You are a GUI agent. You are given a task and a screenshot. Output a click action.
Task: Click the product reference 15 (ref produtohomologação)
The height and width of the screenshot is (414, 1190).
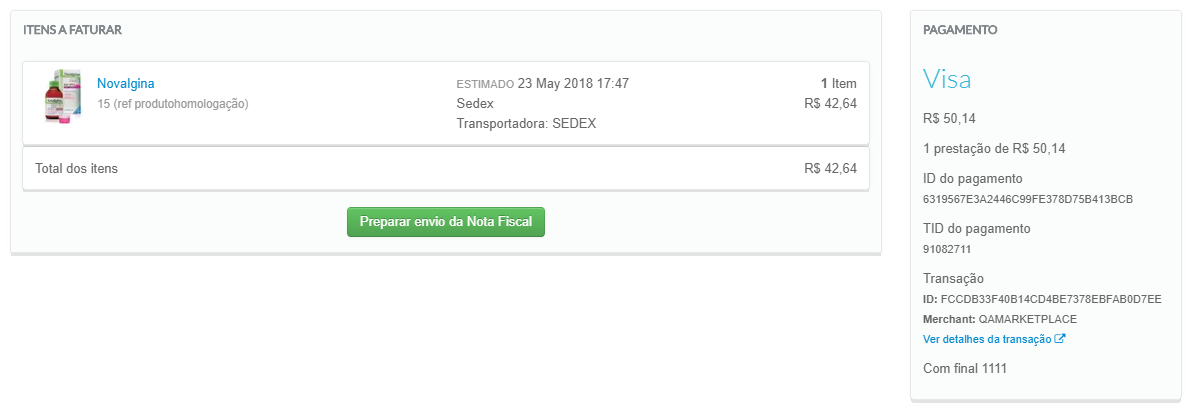pyautogui.click(x=172, y=103)
